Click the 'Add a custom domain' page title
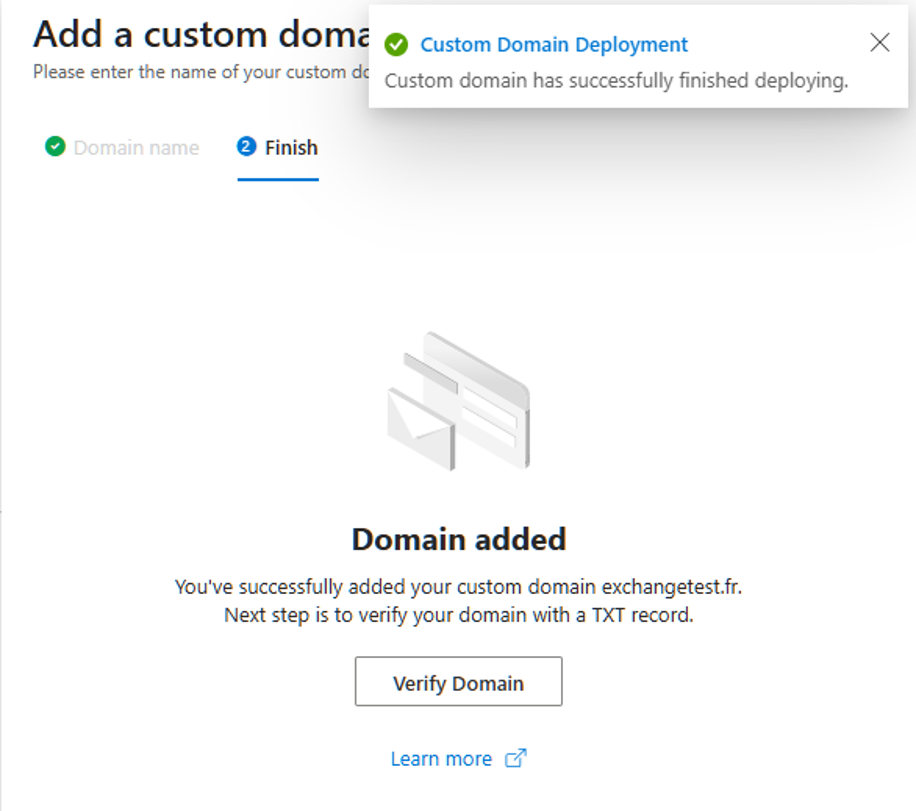The height and width of the screenshot is (811, 916). 202,34
